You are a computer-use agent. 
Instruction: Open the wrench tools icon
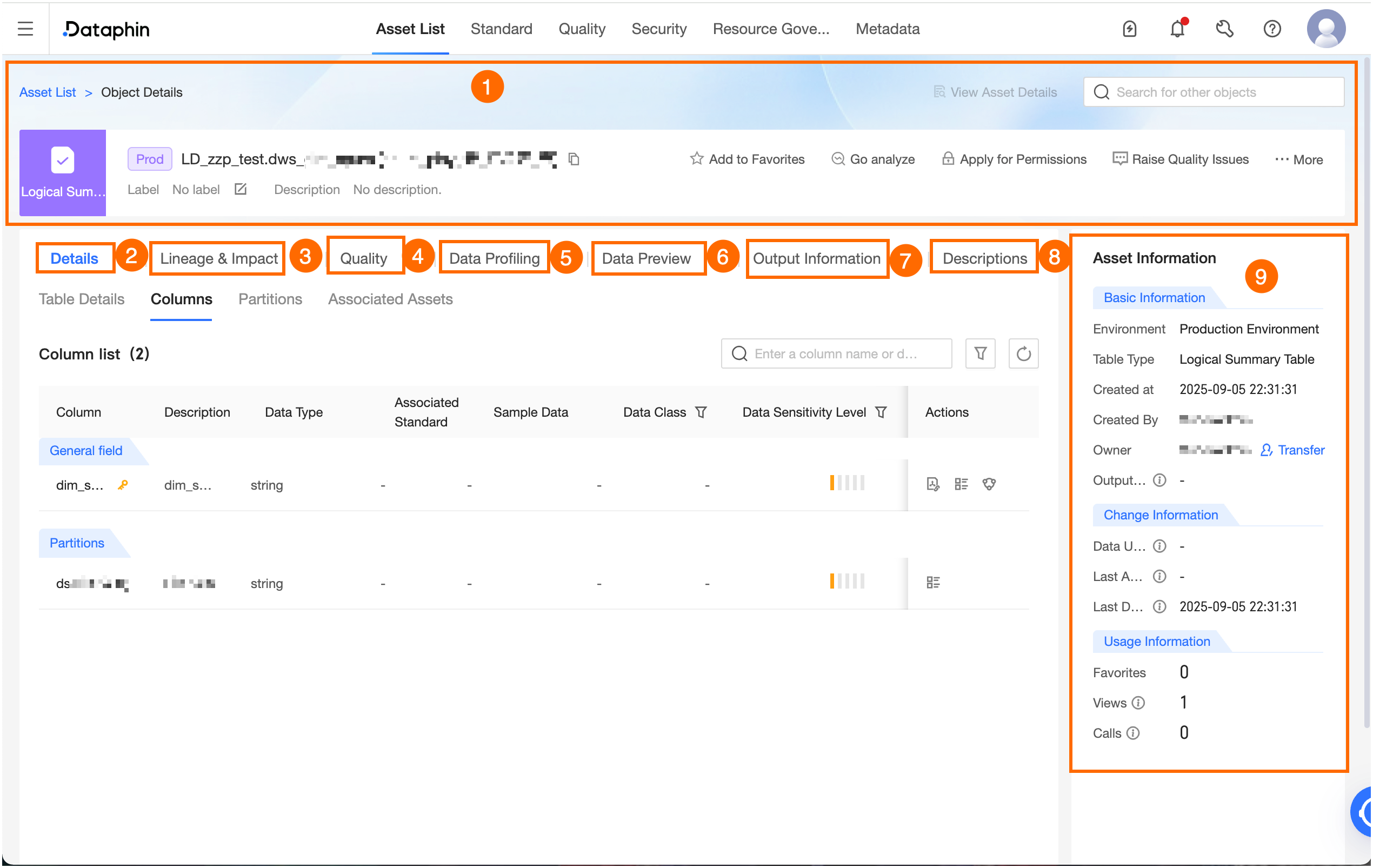tap(1224, 29)
